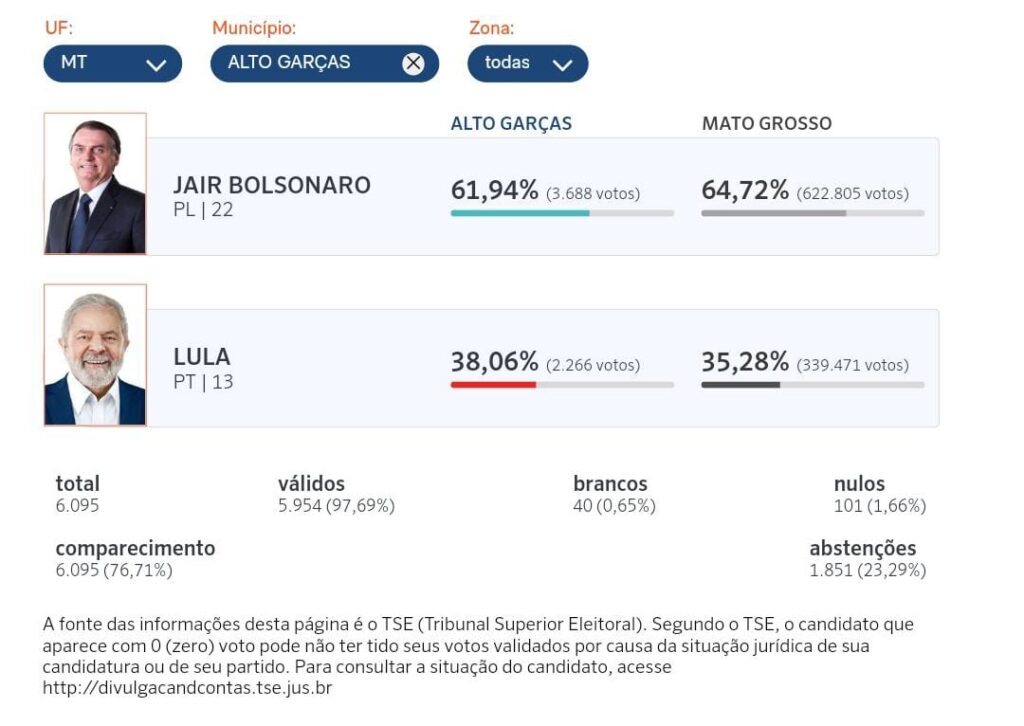Click the MATO GROSSO column header
Screen dimensions: 1024x726
[x=767, y=123]
